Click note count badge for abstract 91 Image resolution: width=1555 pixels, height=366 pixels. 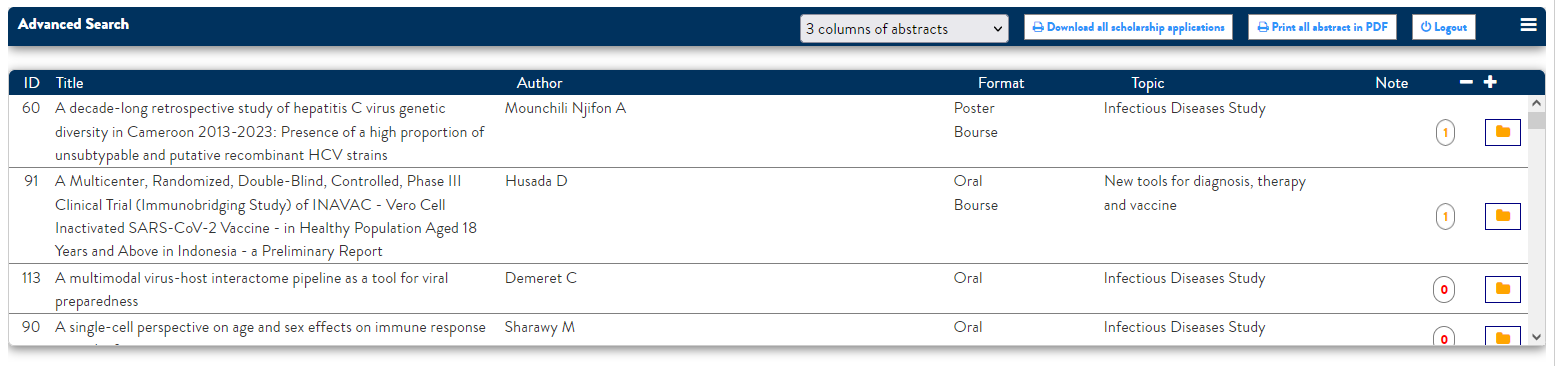pyautogui.click(x=1445, y=216)
